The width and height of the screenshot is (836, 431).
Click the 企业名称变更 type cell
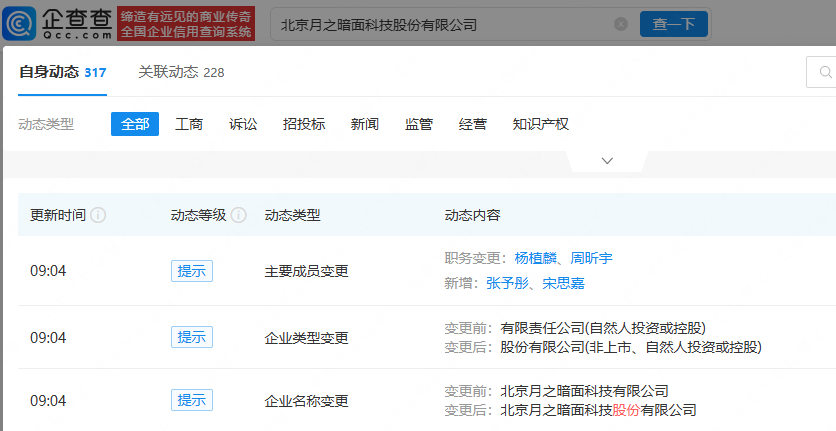point(307,401)
